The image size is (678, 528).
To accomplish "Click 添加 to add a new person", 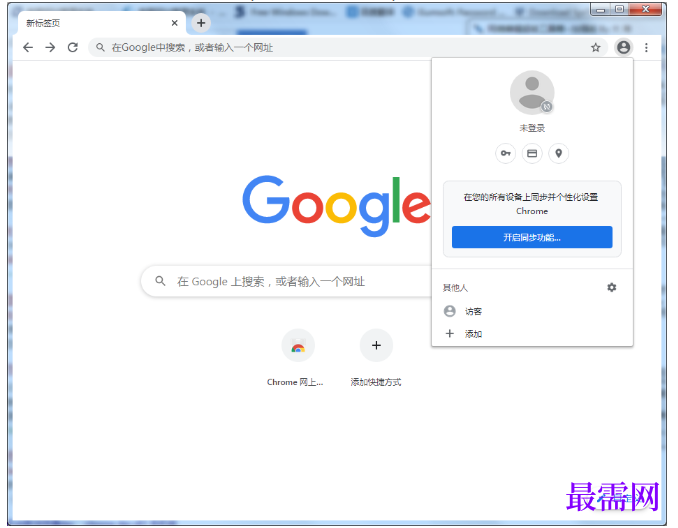I will 532,334.
